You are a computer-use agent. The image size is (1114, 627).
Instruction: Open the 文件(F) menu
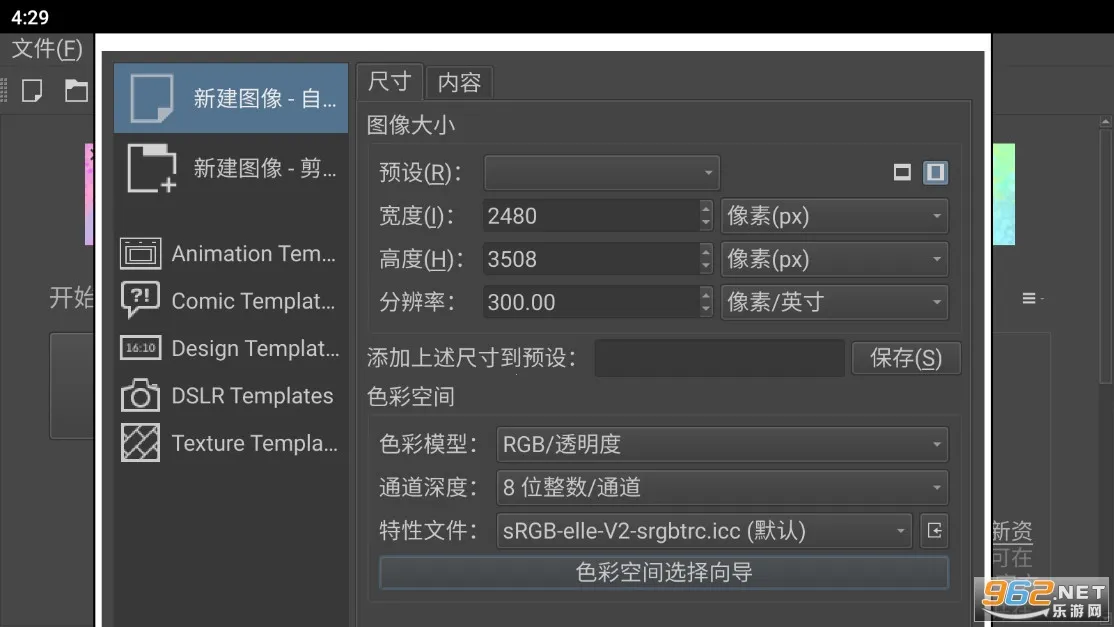(47, 48)
